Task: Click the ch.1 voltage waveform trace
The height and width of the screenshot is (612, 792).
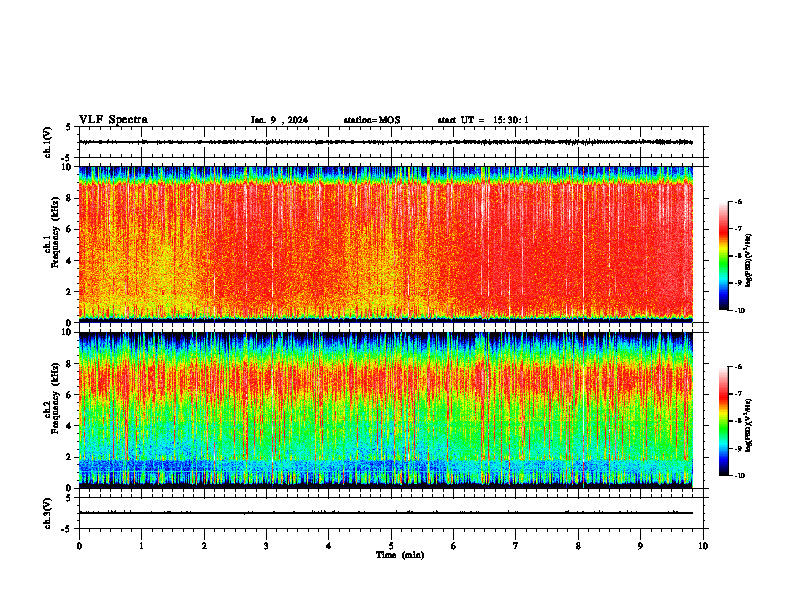Action: point(386,142)
